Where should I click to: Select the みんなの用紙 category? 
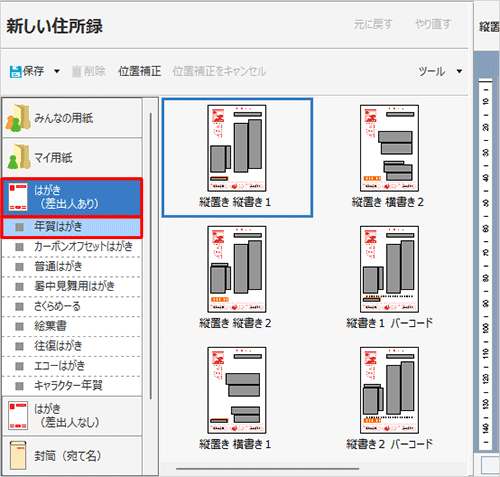point(72,118)
